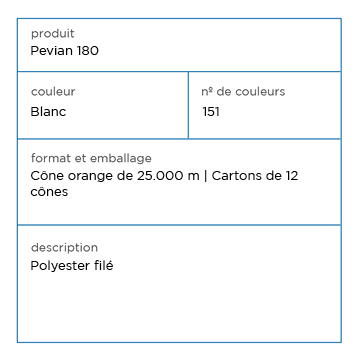Screen dimensions: 360x360
Task: Select the color number 151
Action: click(x=211, y=112)
